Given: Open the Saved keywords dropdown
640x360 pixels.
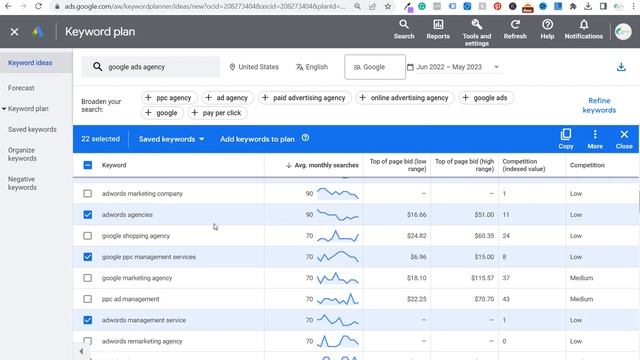Looking at the screenshot, I should tap(171, 139).
